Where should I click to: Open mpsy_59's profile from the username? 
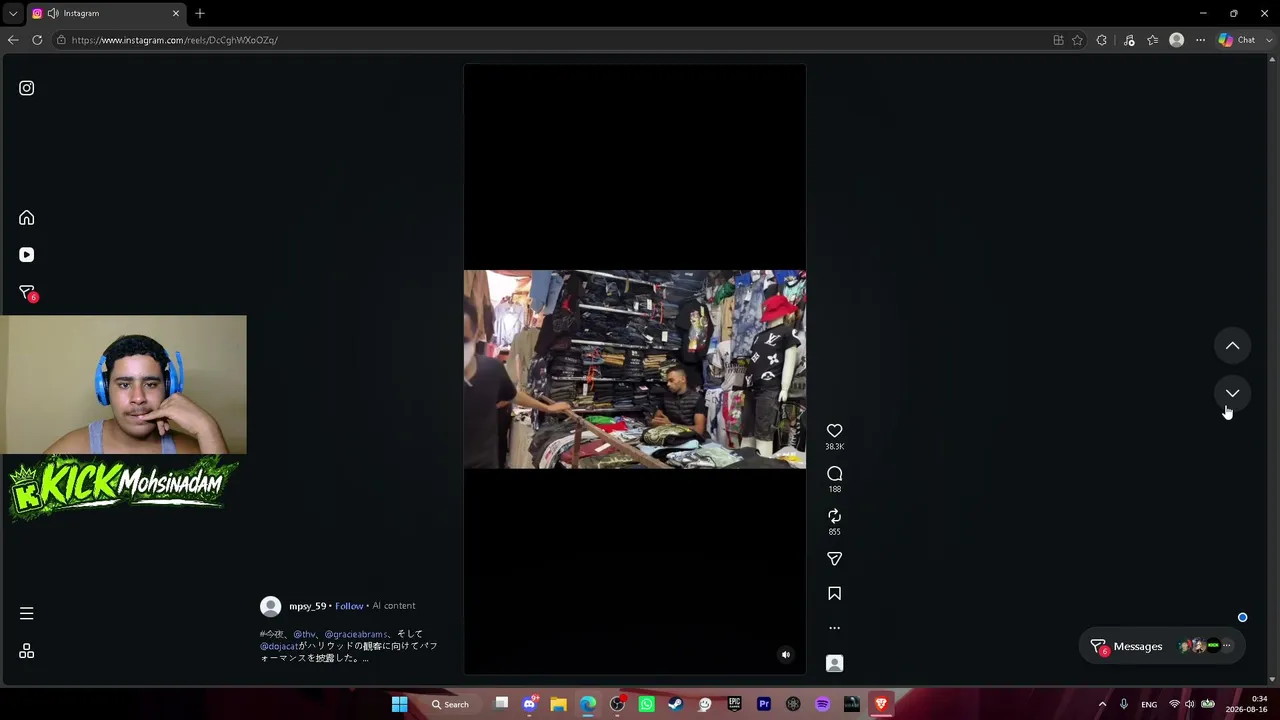[x=307, y=606]
